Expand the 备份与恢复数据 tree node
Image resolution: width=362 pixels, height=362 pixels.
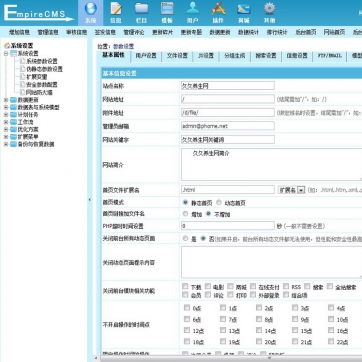tap(6, 144)
